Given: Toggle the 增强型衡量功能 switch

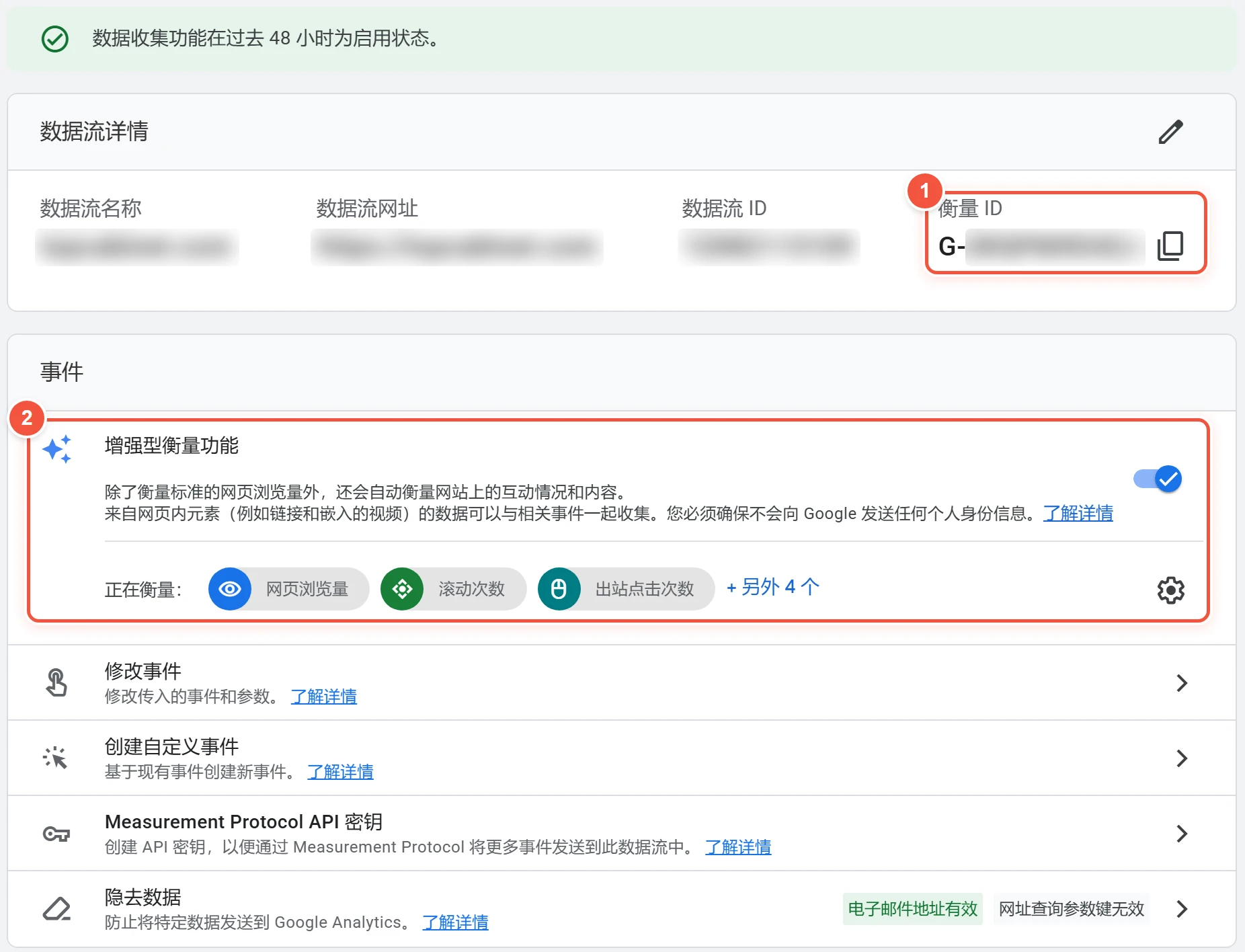Looking at the screenshot, I should tap(1158, 479).
